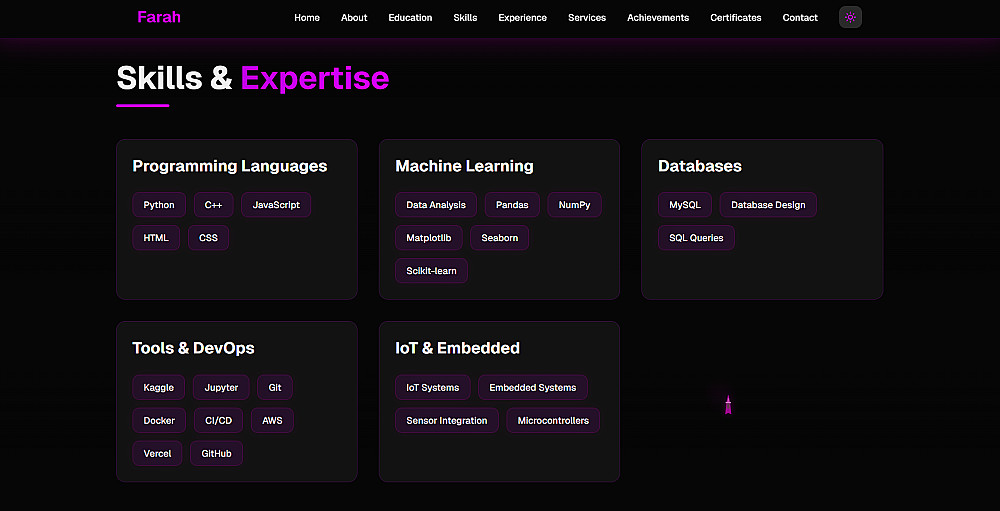Viewport: 1000px width, 511px height.
Task: Click the NumPy skill chip
Action: point(575,205)
